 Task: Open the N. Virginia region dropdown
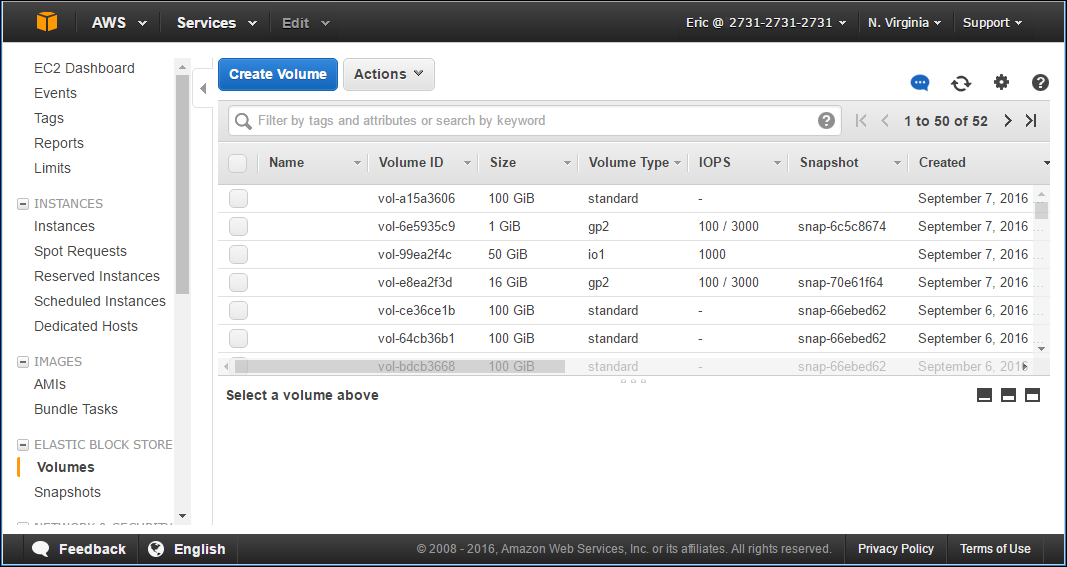[x=904, y=22]
